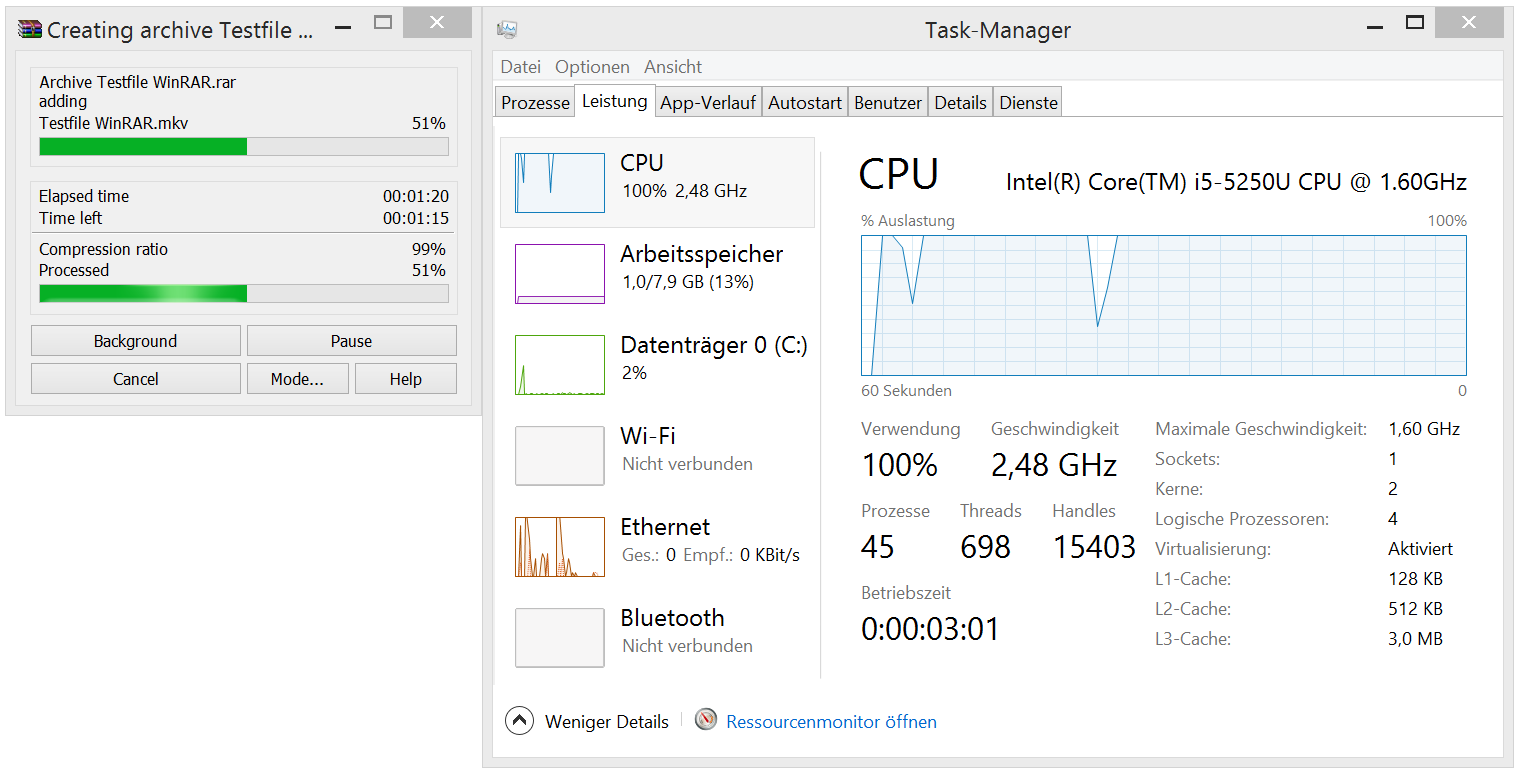Click the Task-Manager title bar icon

[507, 30]
